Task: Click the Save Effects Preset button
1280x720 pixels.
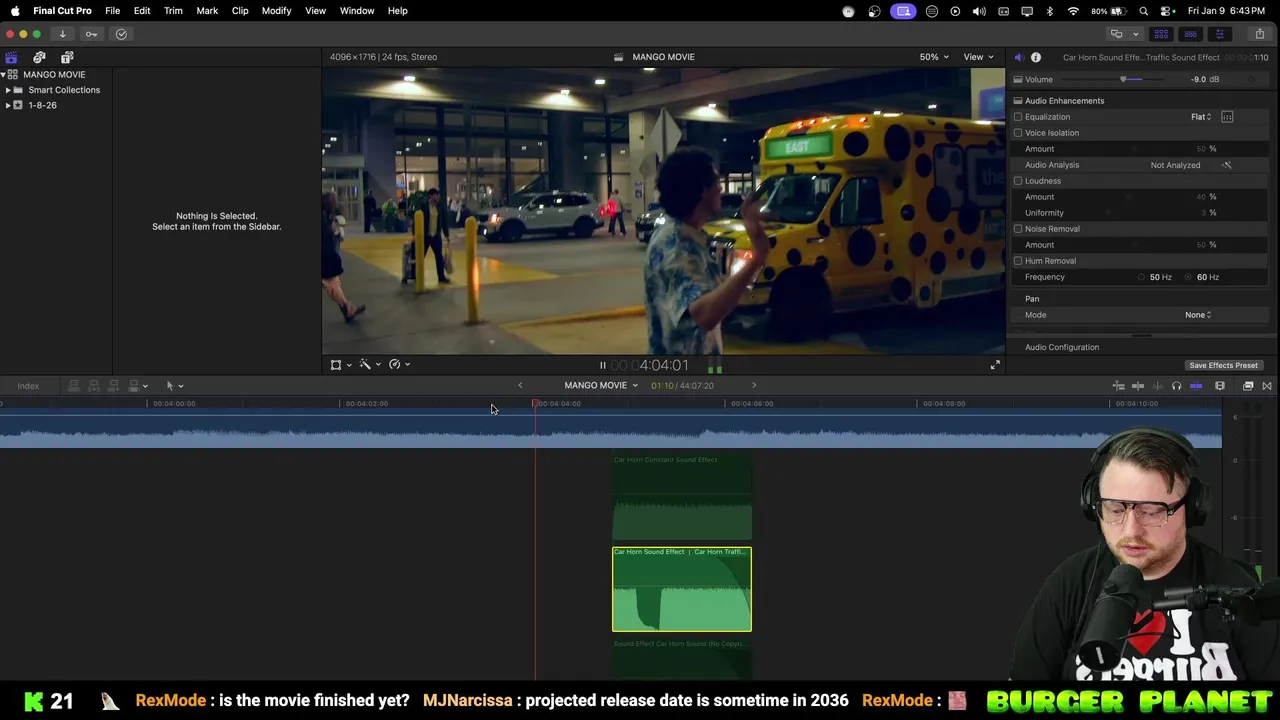Action: click(1223, 366)
